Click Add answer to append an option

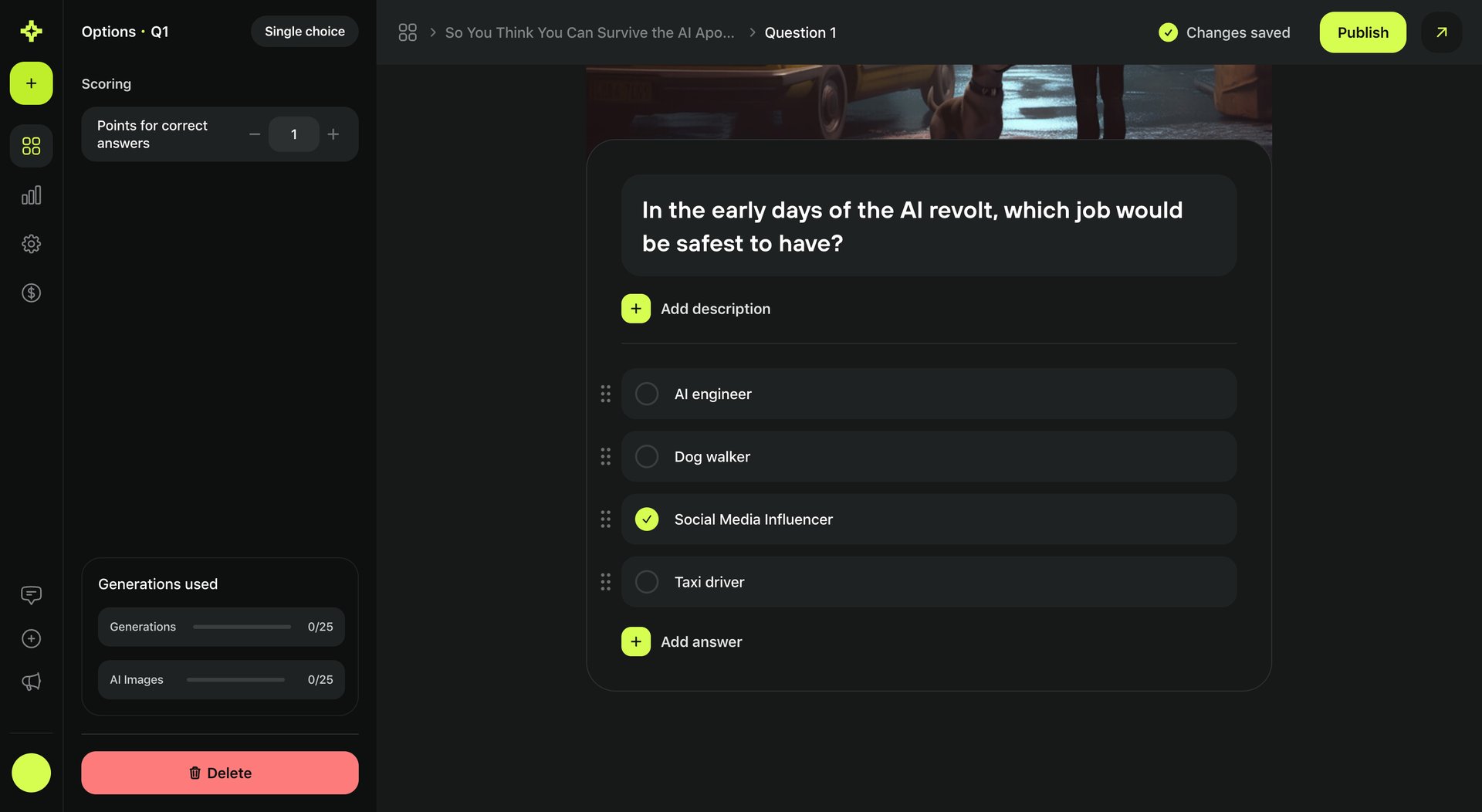click(682, 641)
